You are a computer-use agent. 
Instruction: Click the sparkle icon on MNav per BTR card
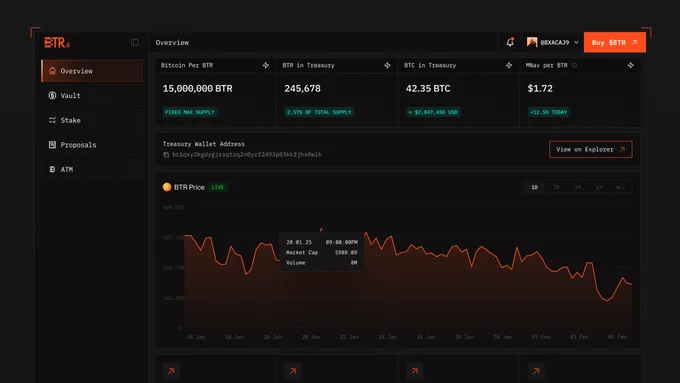tap(631, 65)
